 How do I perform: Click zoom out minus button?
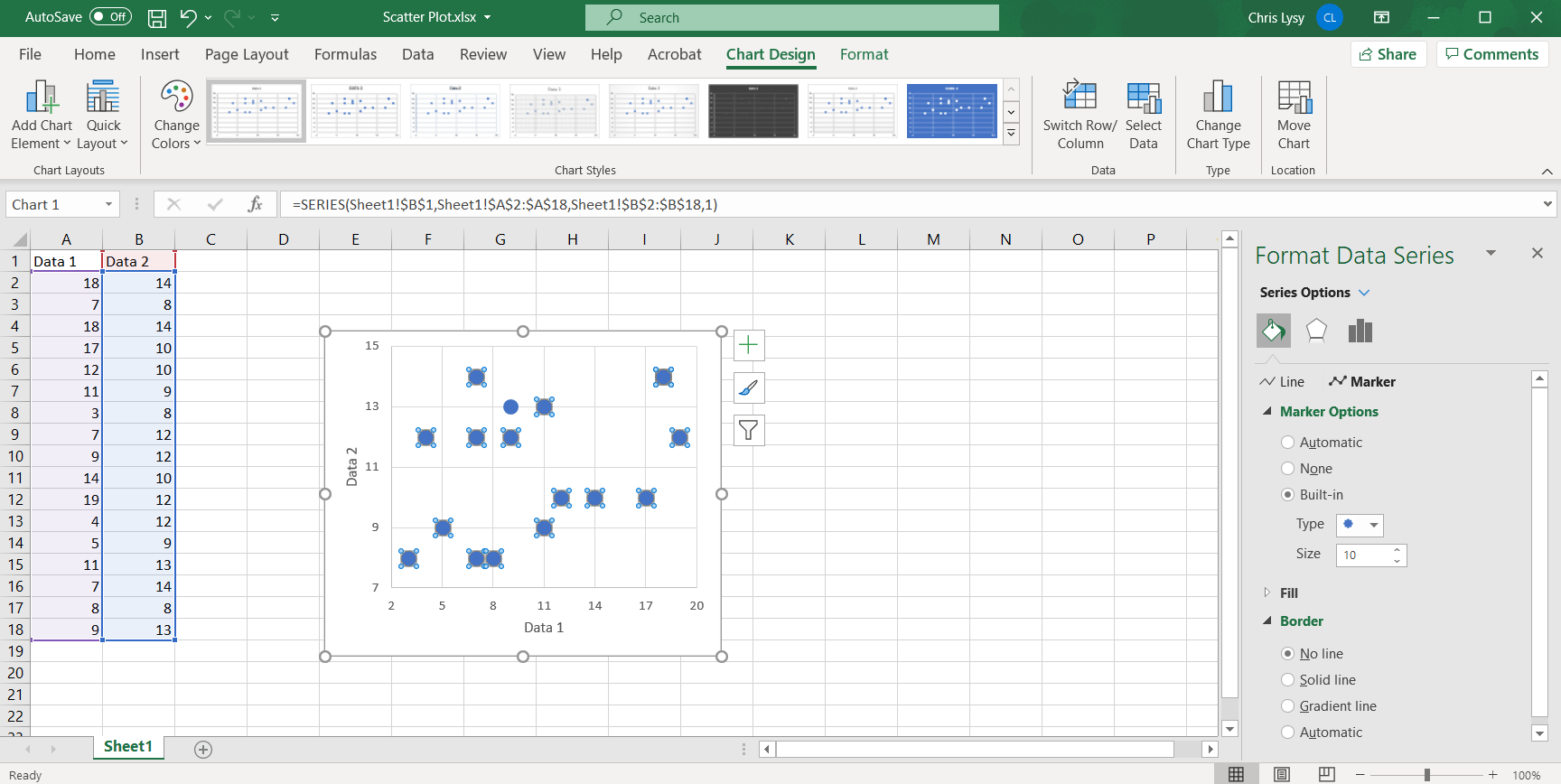[1360, 775]
